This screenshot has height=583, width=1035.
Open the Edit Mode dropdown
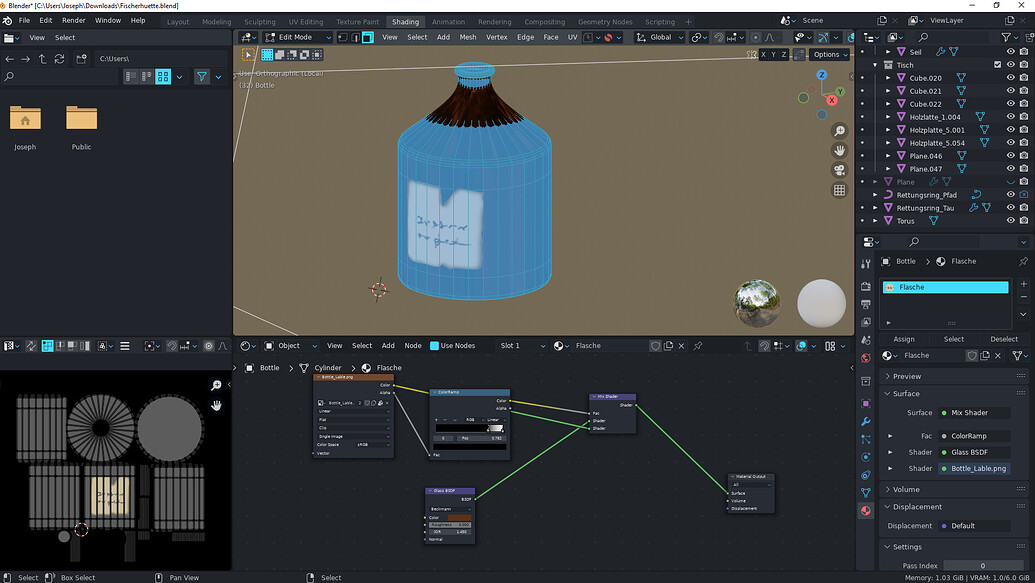[298, 38]
